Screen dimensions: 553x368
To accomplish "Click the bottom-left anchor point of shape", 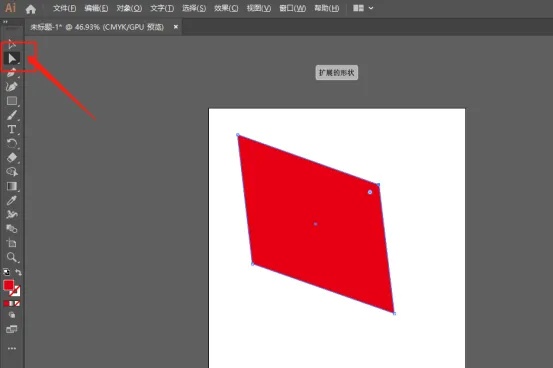I will coord(253,264).
